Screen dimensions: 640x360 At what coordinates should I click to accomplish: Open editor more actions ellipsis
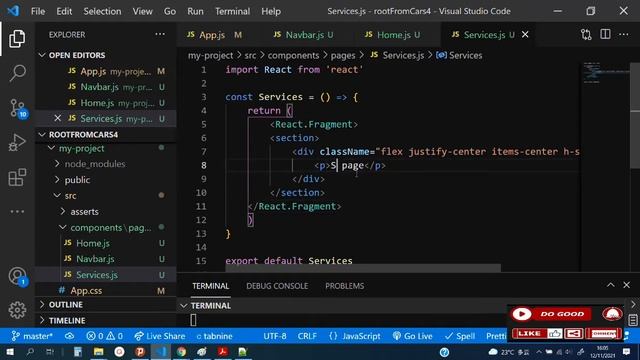[624, 34]
